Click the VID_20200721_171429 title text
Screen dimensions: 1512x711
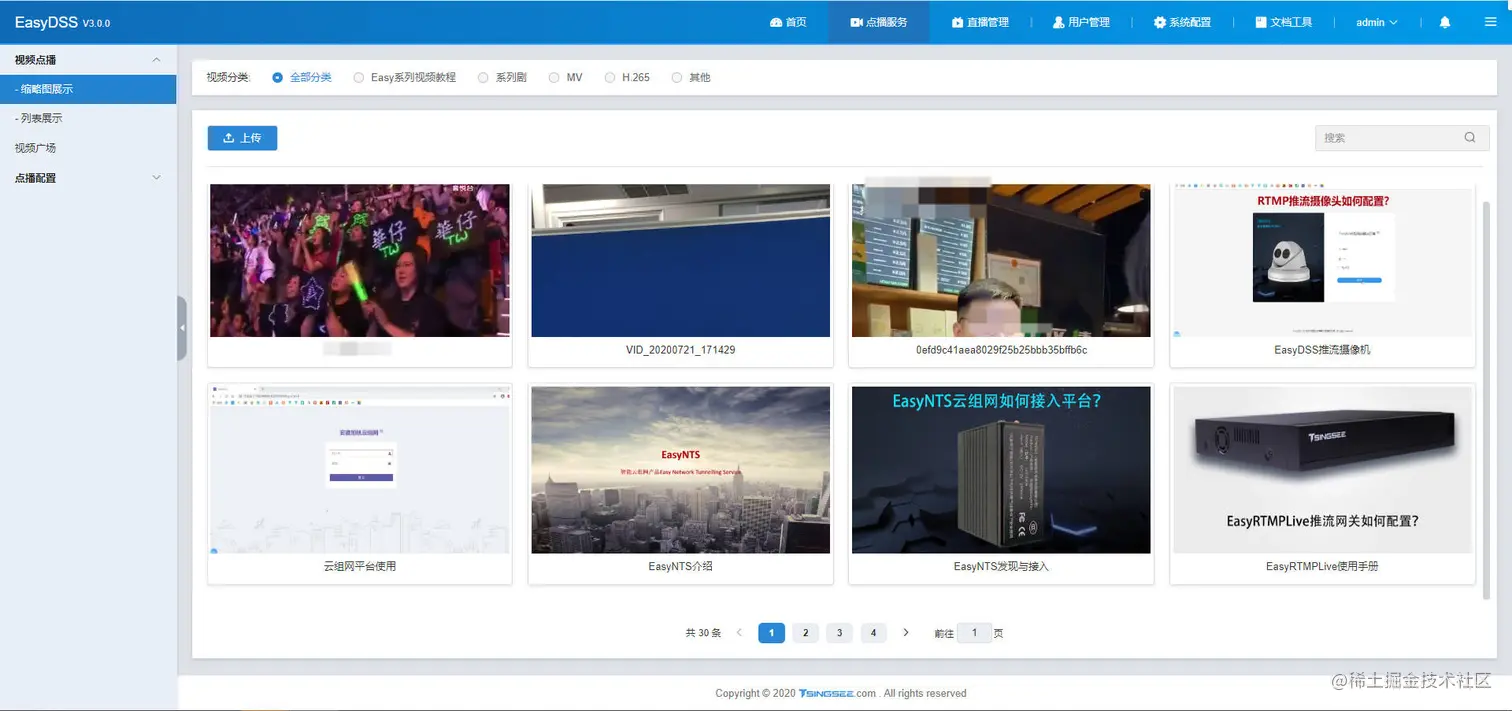pos(680,350)
